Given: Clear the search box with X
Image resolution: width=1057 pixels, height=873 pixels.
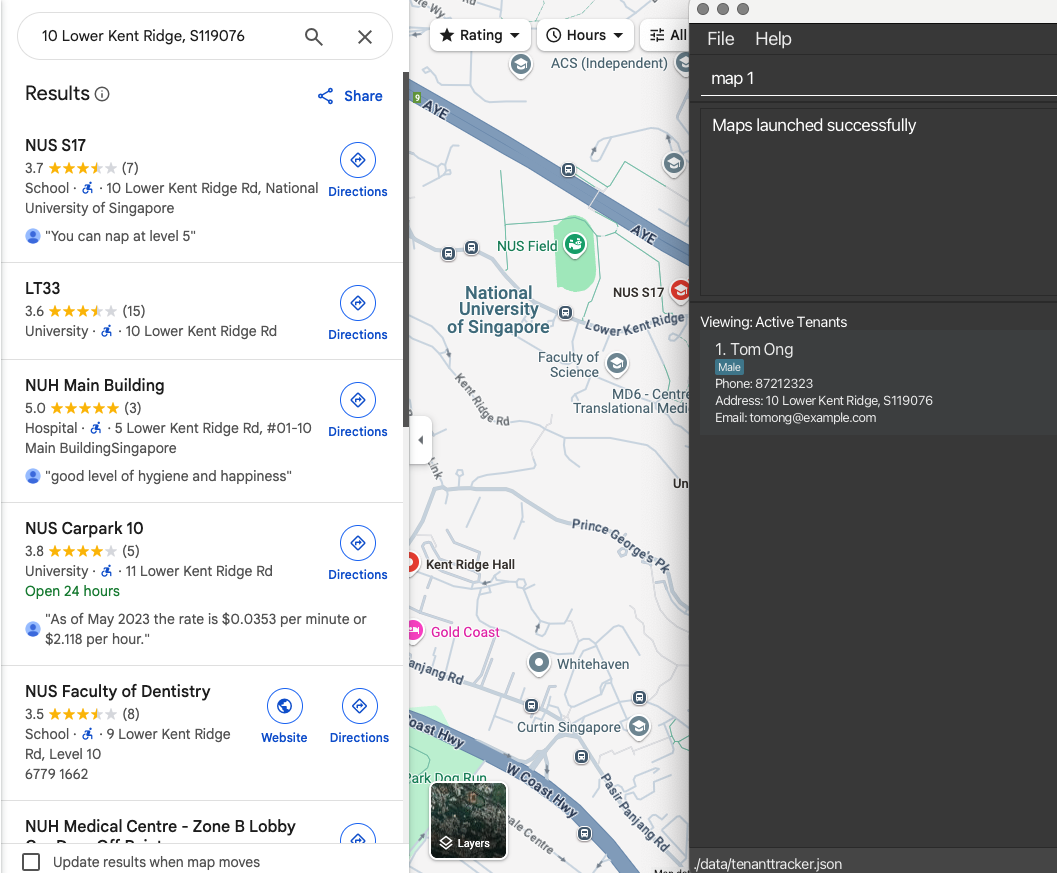Looking at the screenshot, I should (365, 36).
